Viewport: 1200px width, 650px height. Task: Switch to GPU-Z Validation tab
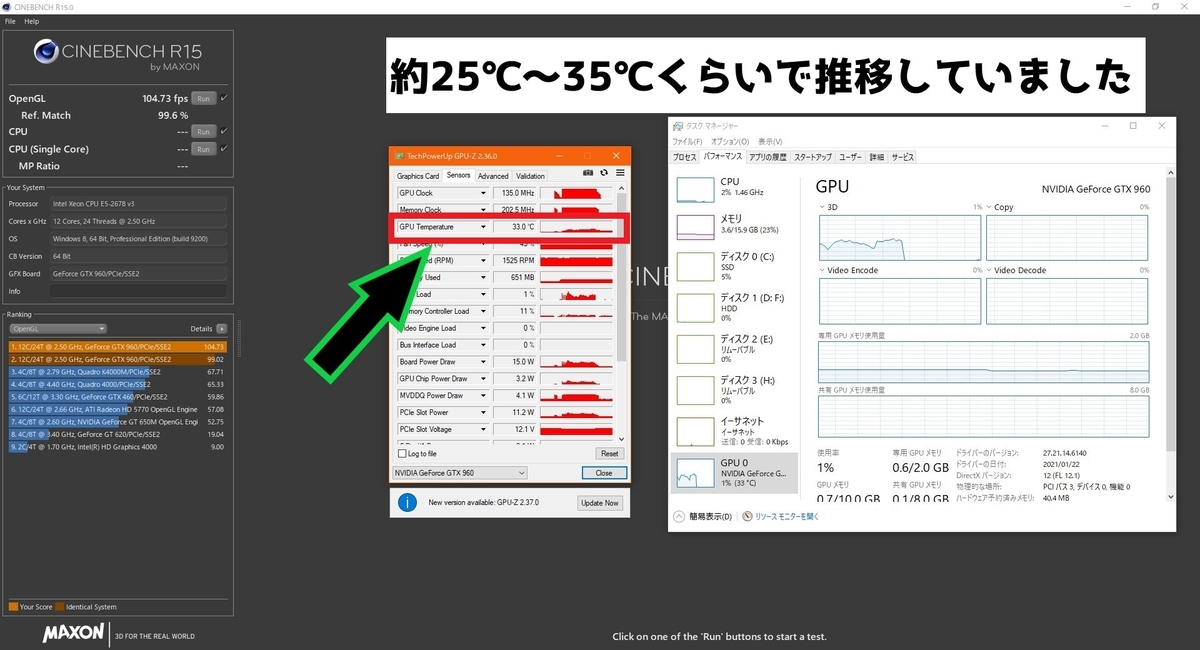(x=530, y=176)
